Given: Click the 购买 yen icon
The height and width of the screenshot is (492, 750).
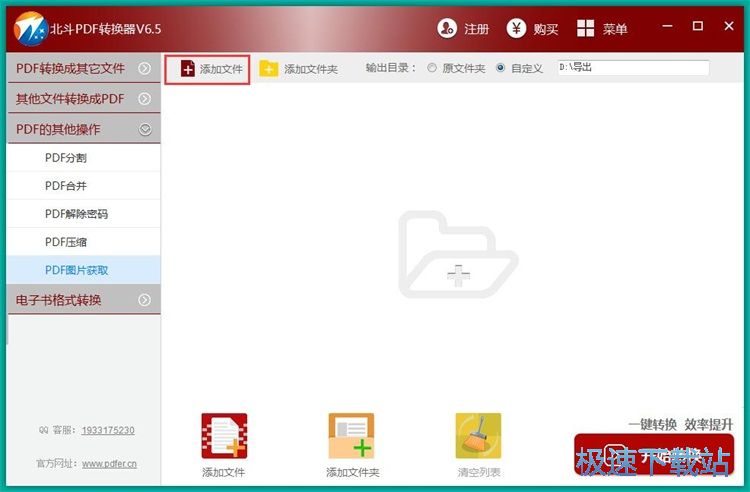Looking at the screenshot, I should coord(516,29).
